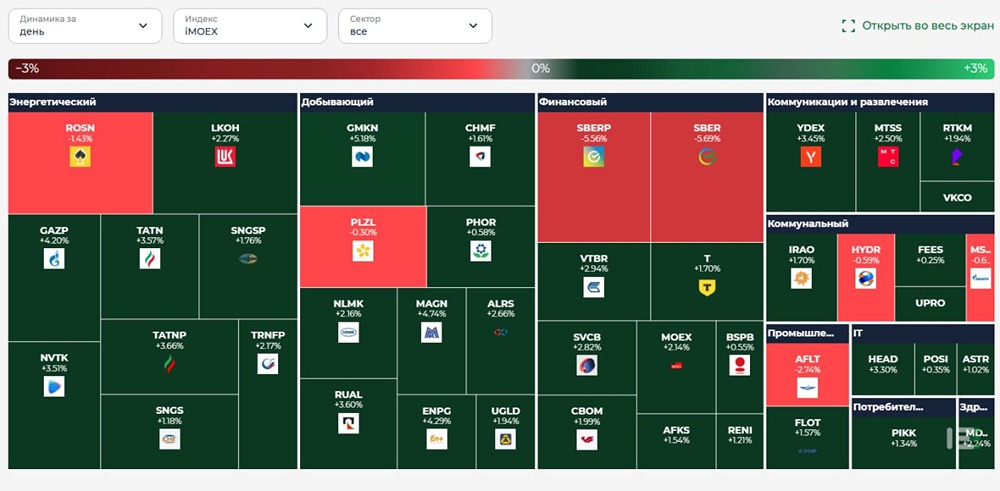This screenshot has height=491, width=1000.
Task: Click the AFKS +1.54% tile
Action: click(676, 441)
